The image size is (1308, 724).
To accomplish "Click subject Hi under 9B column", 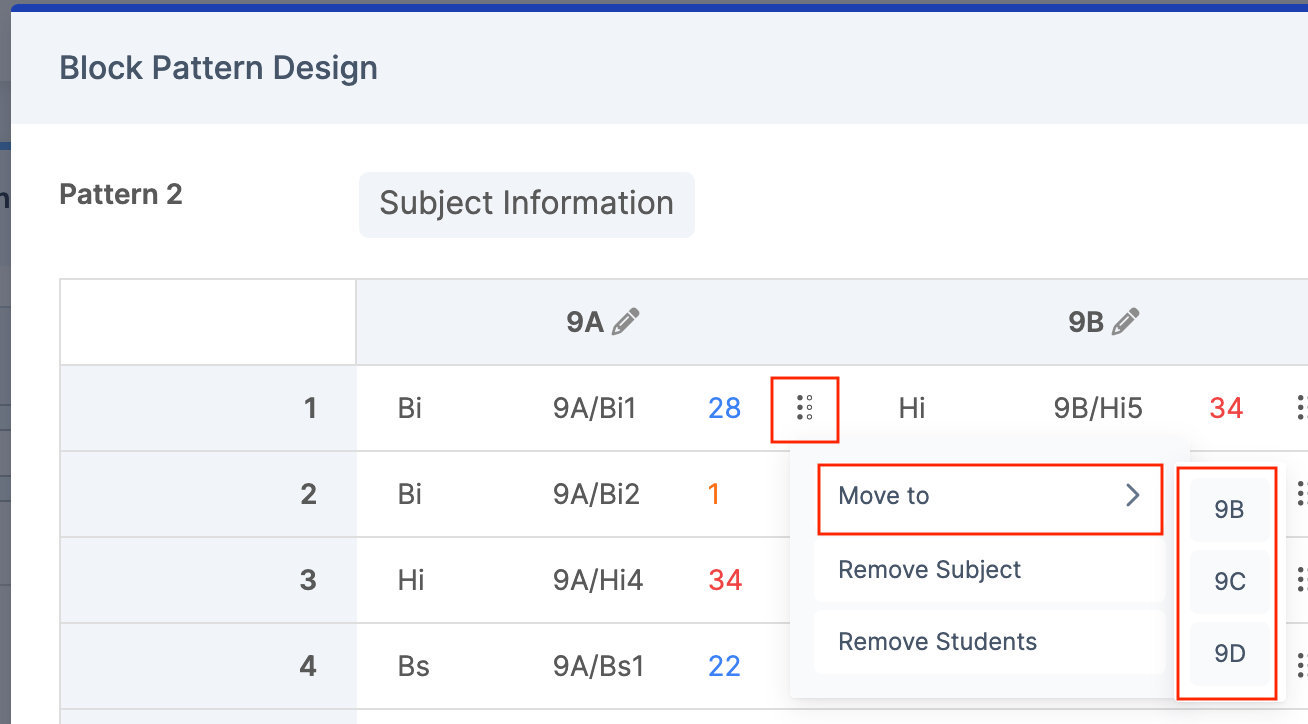I will [x=912, y=408].
